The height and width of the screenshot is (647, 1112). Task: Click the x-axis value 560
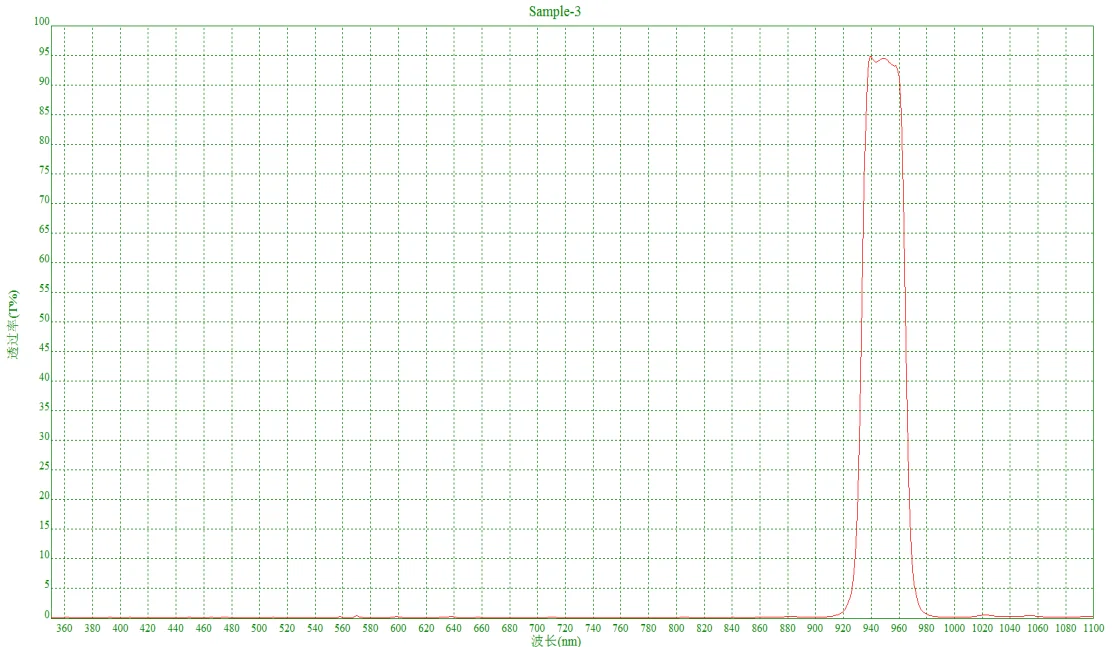pyautogui.click(x=343, y=628)
